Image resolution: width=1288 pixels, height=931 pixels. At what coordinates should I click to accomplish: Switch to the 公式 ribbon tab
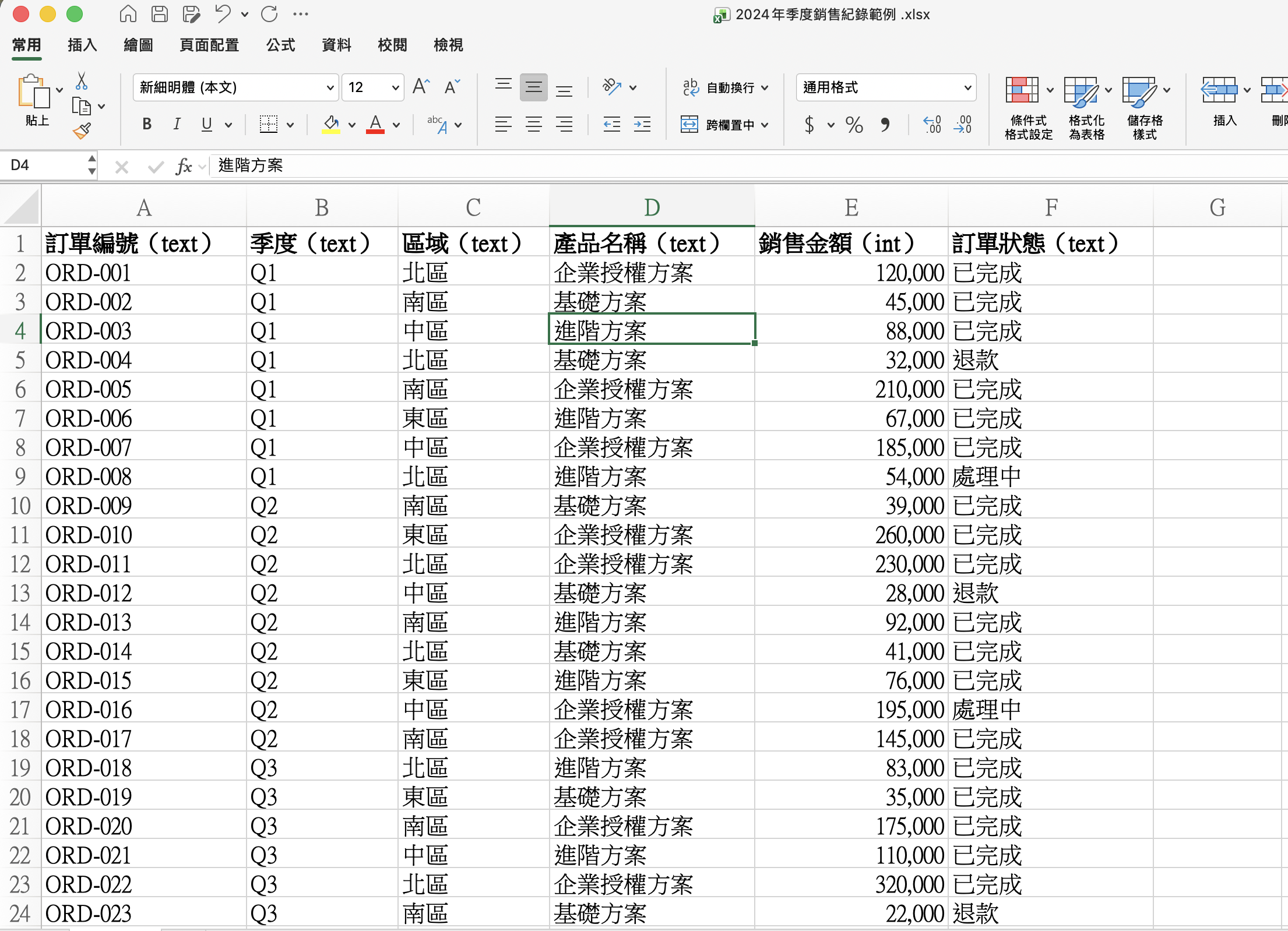280,45
